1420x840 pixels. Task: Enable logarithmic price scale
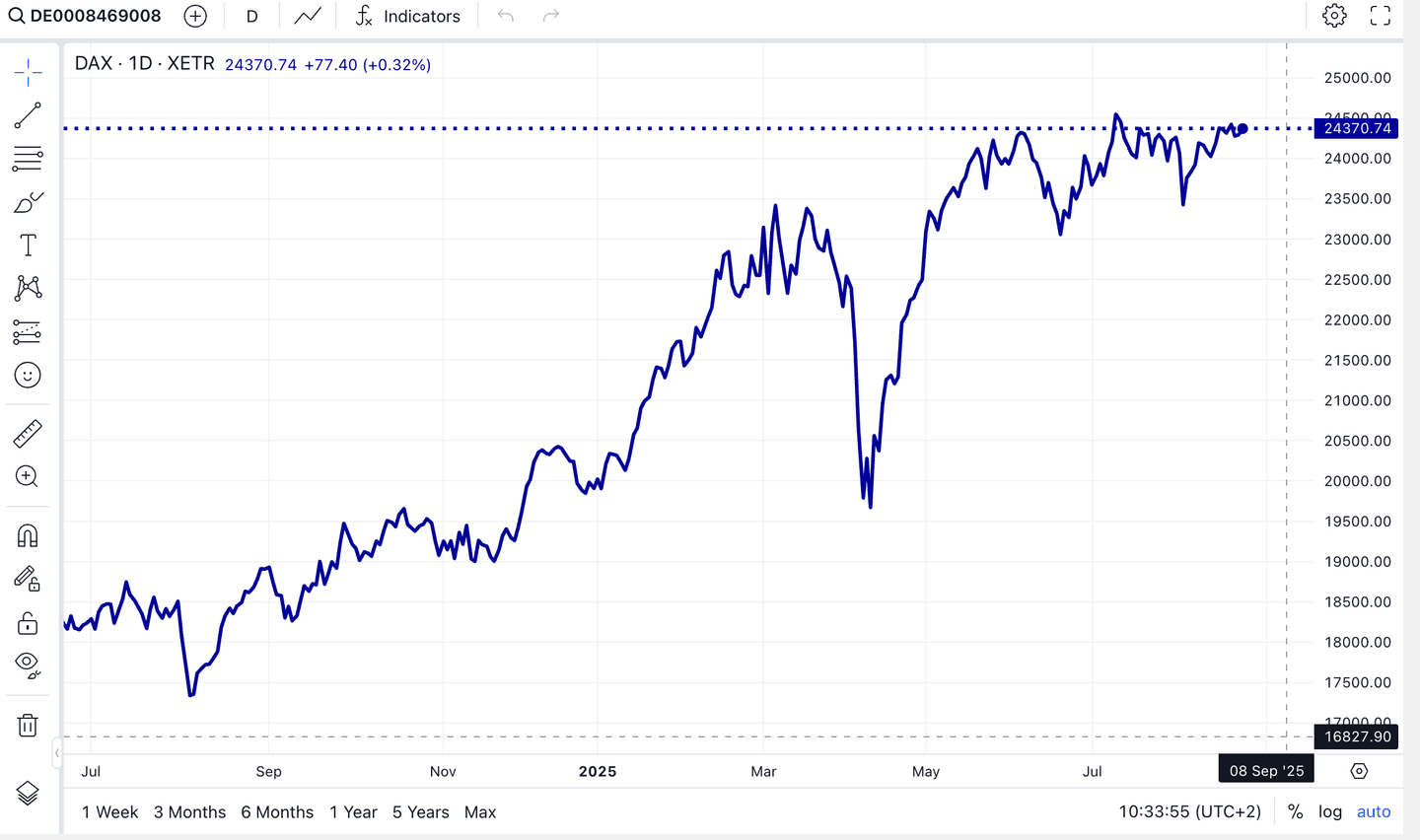(x=1330, y=811)
